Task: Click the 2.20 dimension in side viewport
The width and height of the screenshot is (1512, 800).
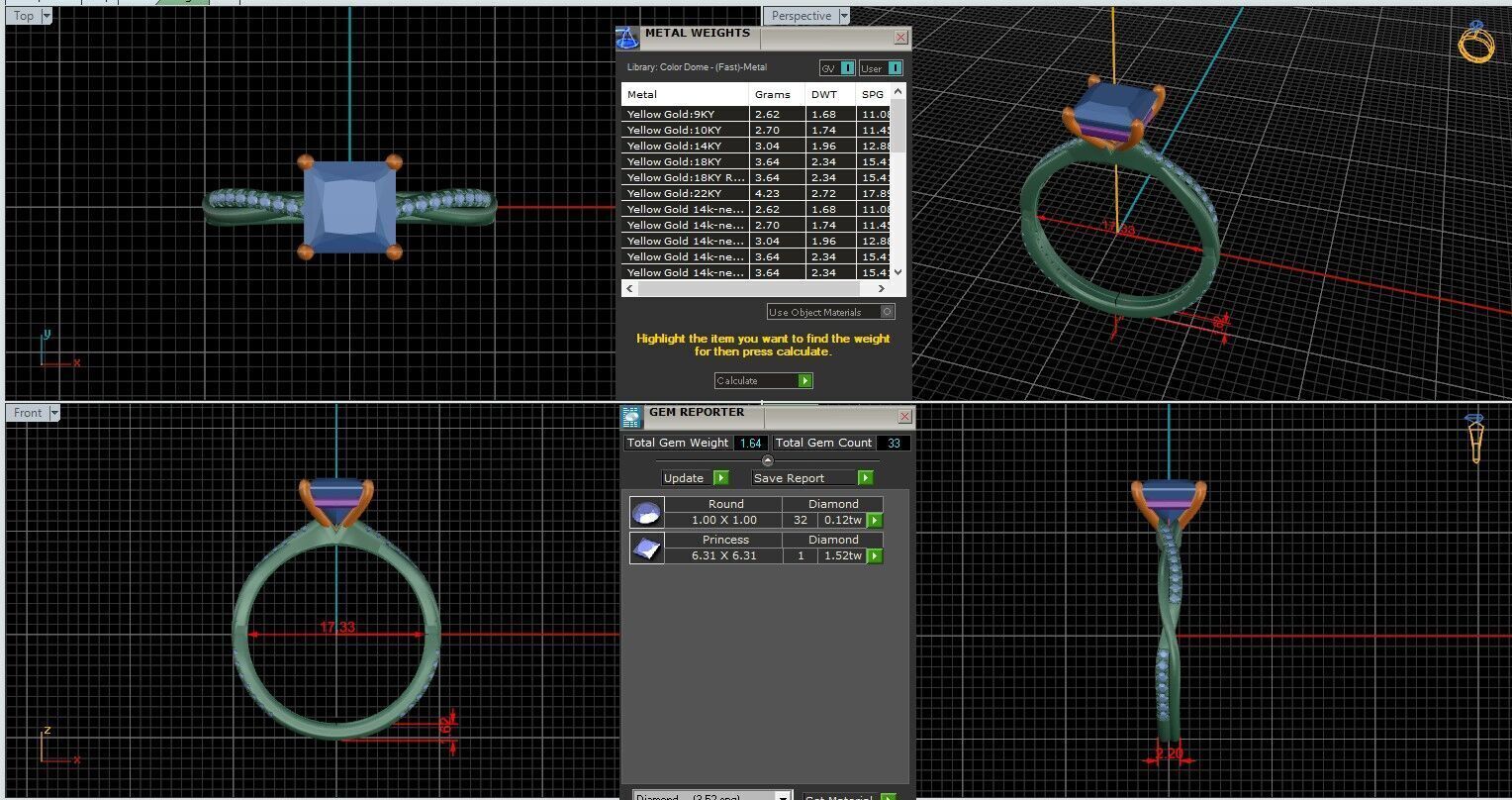Action: 1169,753
